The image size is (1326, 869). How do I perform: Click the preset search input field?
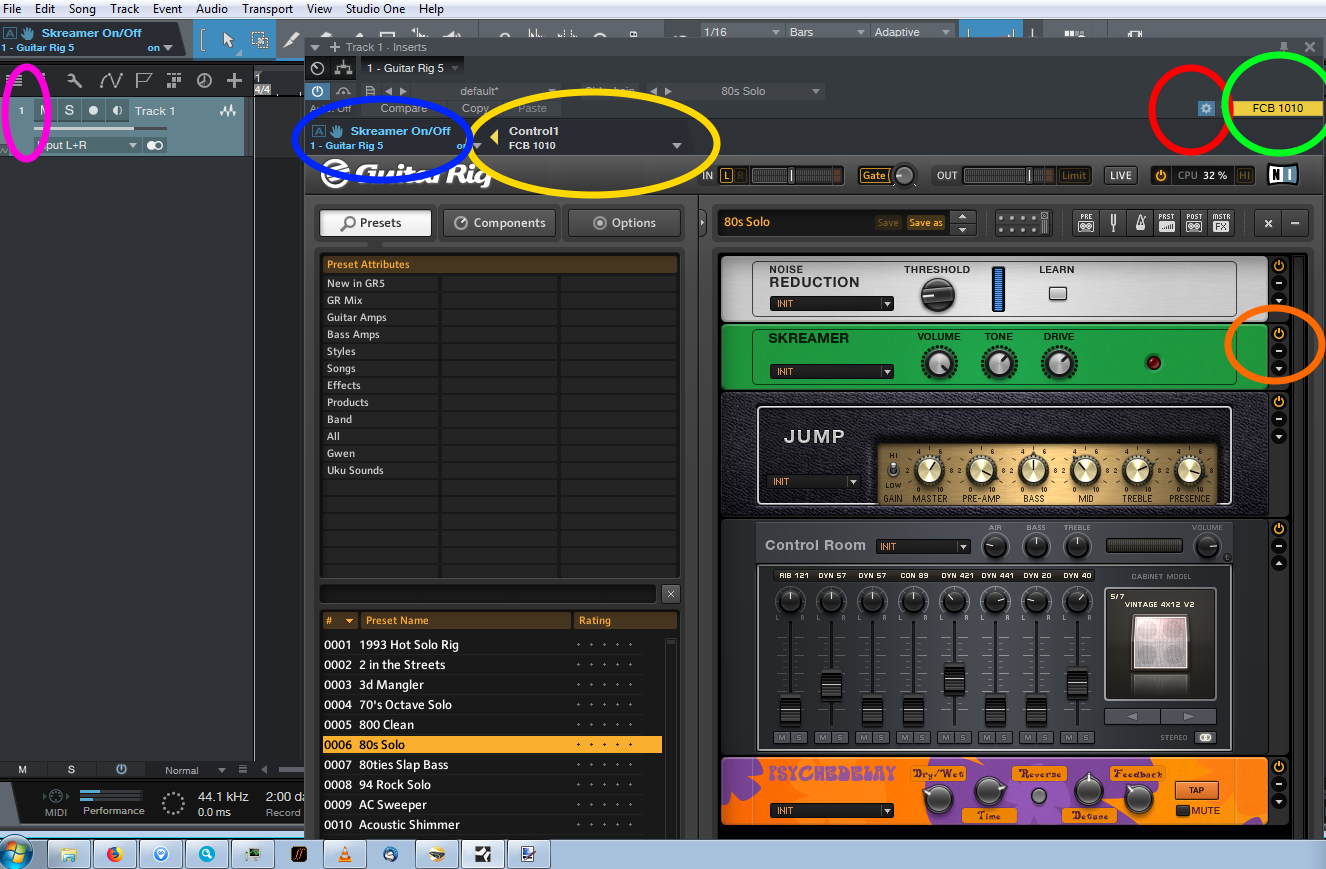click(x=488, y=594)
